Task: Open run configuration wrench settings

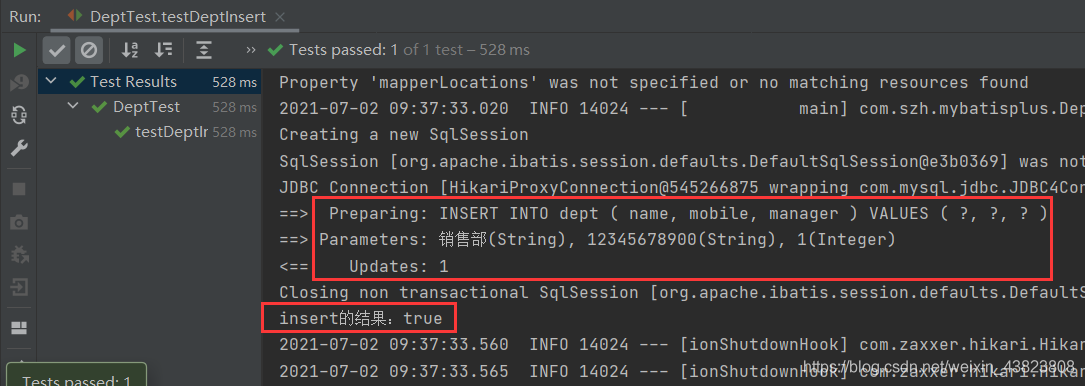Action: tap(19, 148)
